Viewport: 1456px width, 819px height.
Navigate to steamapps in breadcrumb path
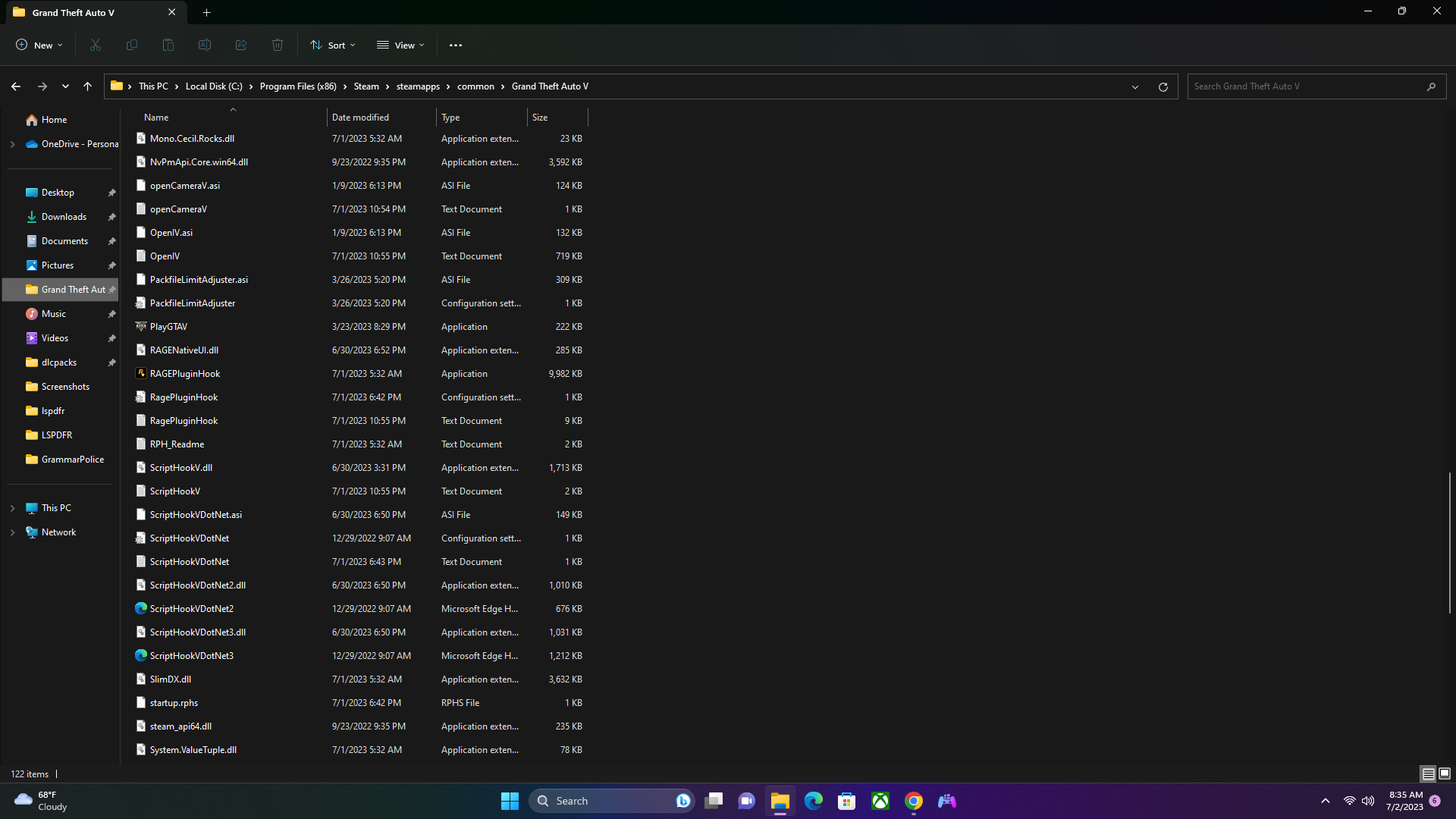[x=418, y=86]
